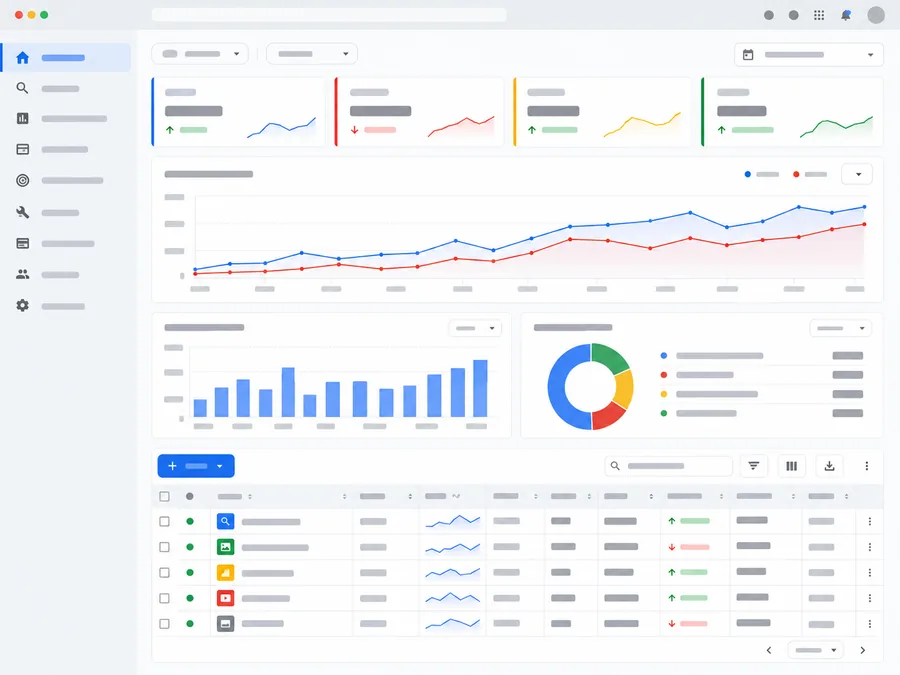Image resolution: width=900 pixels, height=675 pixels.
Task: Open the dropdown on the bar chart card
Action: point(475,328)
